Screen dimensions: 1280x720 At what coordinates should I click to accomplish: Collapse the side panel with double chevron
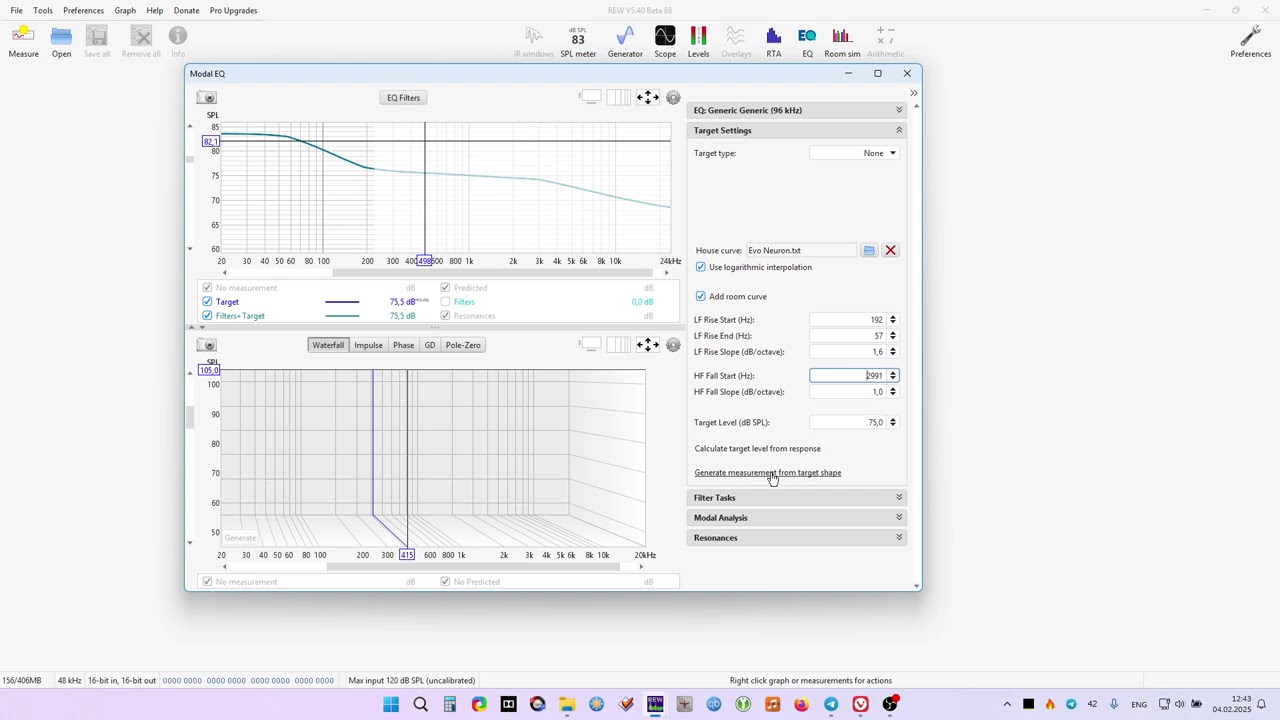pos(913,93)
